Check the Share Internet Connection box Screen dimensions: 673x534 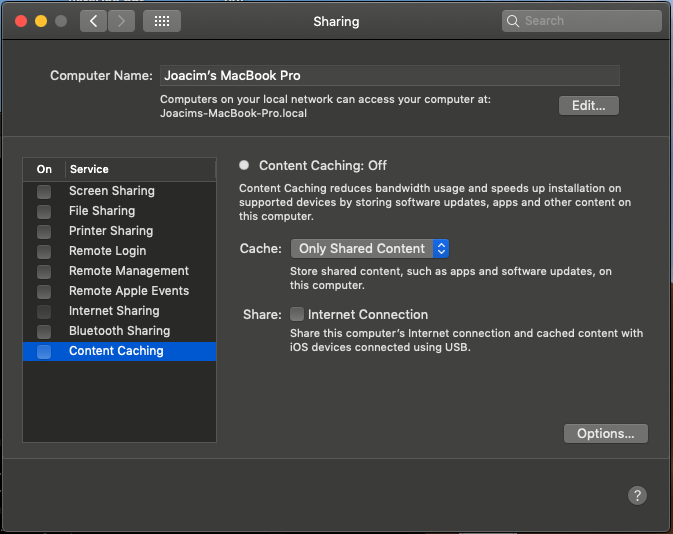coord(297,314)
